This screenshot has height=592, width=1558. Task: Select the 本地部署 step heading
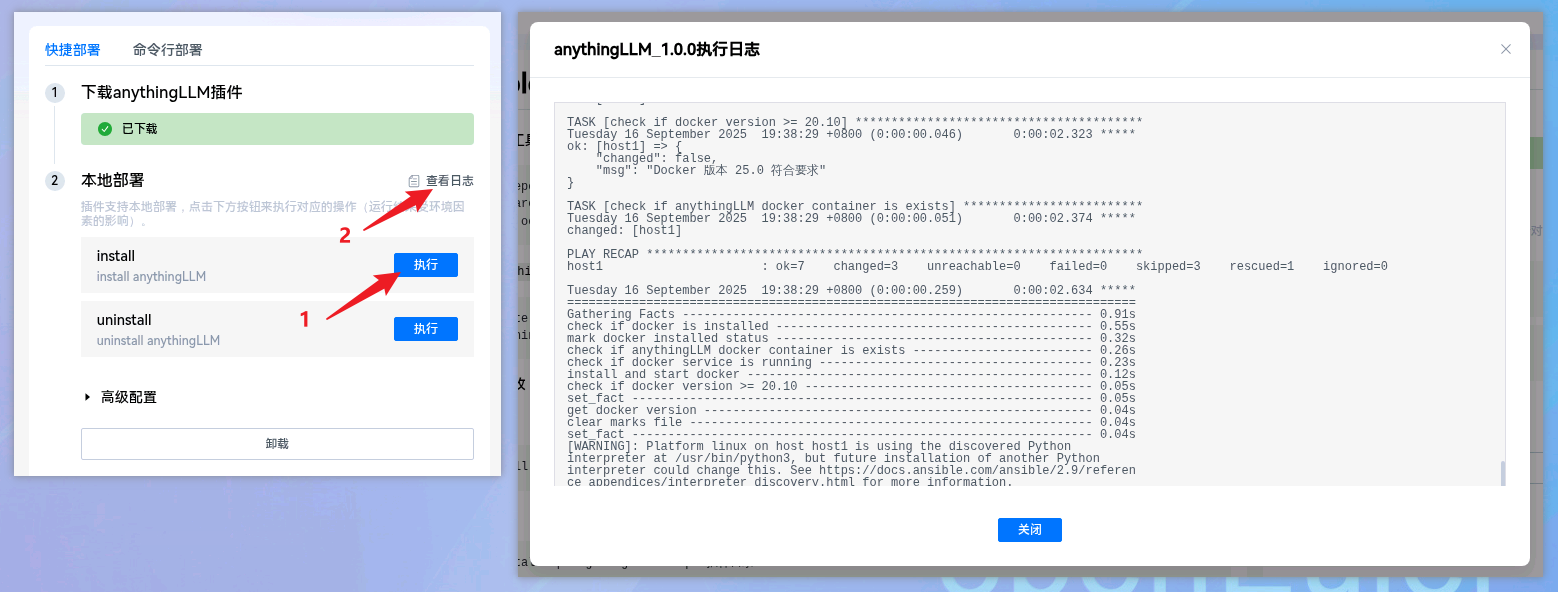(112, 181)
